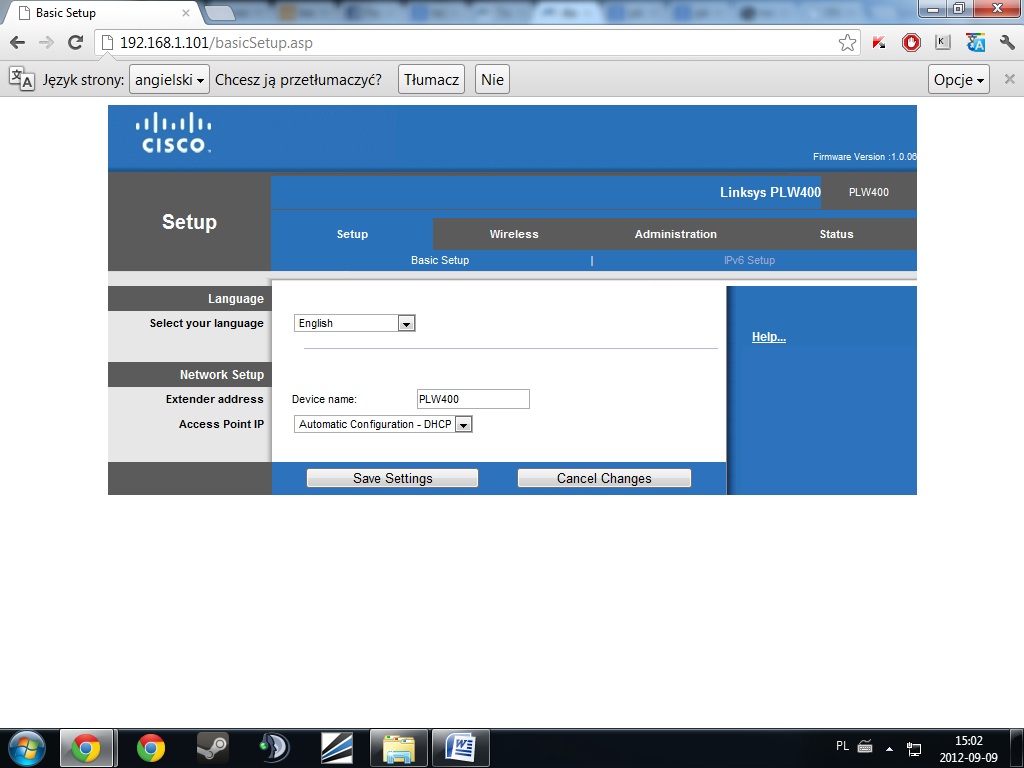The image size is (1024, 768).
Task: Click the translate bar language icon
Action: 21,79
